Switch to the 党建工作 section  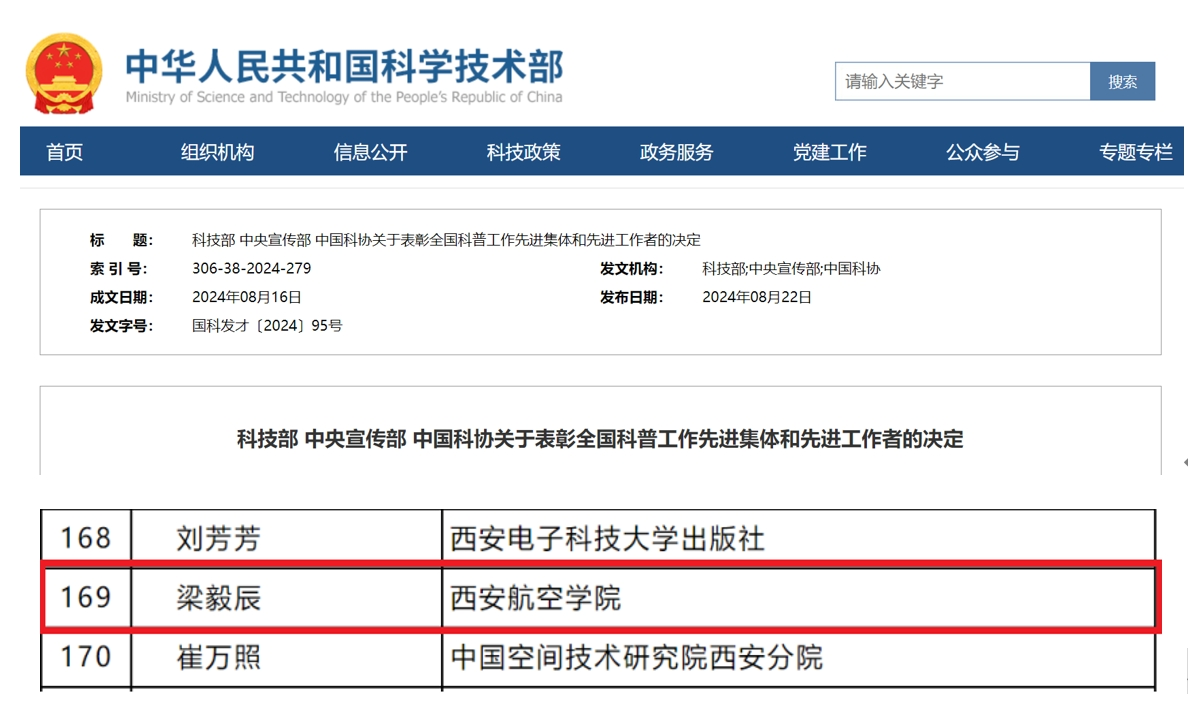pyautogui.click(x=829, y=152)
